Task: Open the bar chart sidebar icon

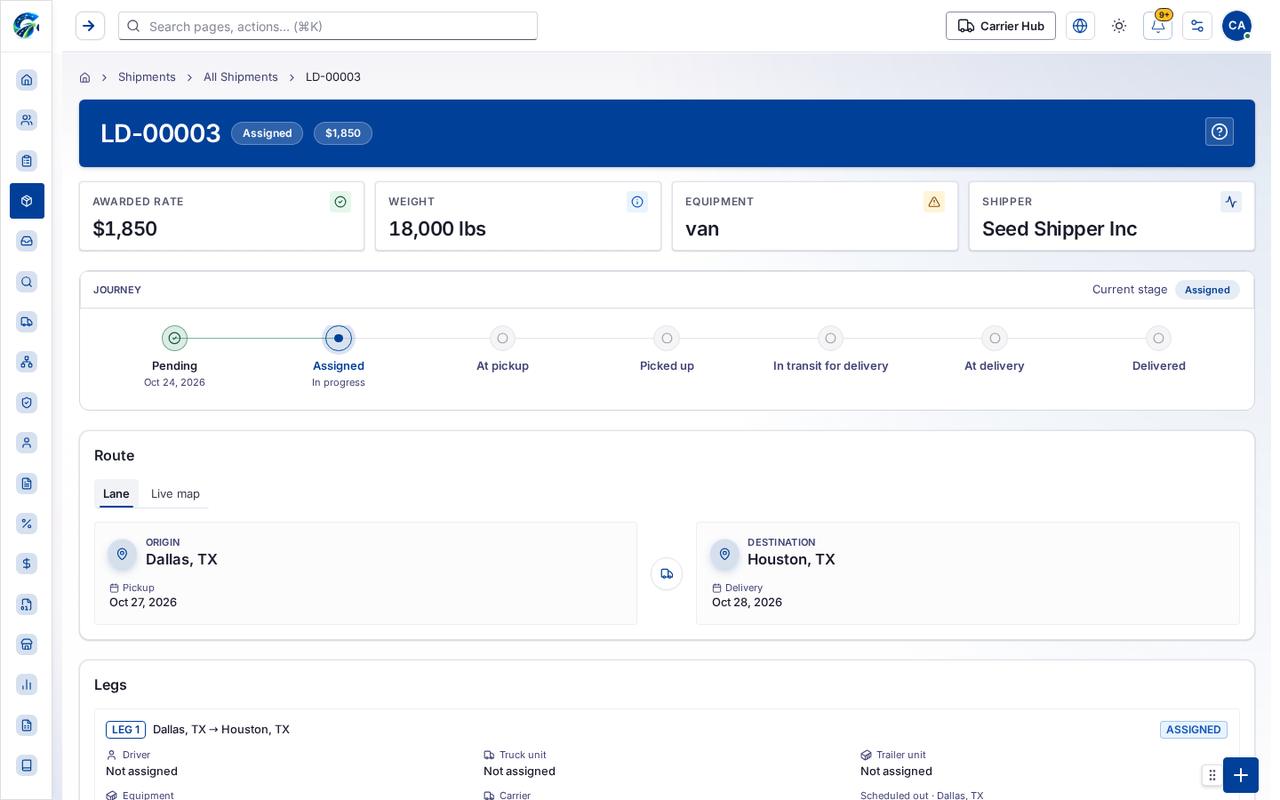Action: 27,685
